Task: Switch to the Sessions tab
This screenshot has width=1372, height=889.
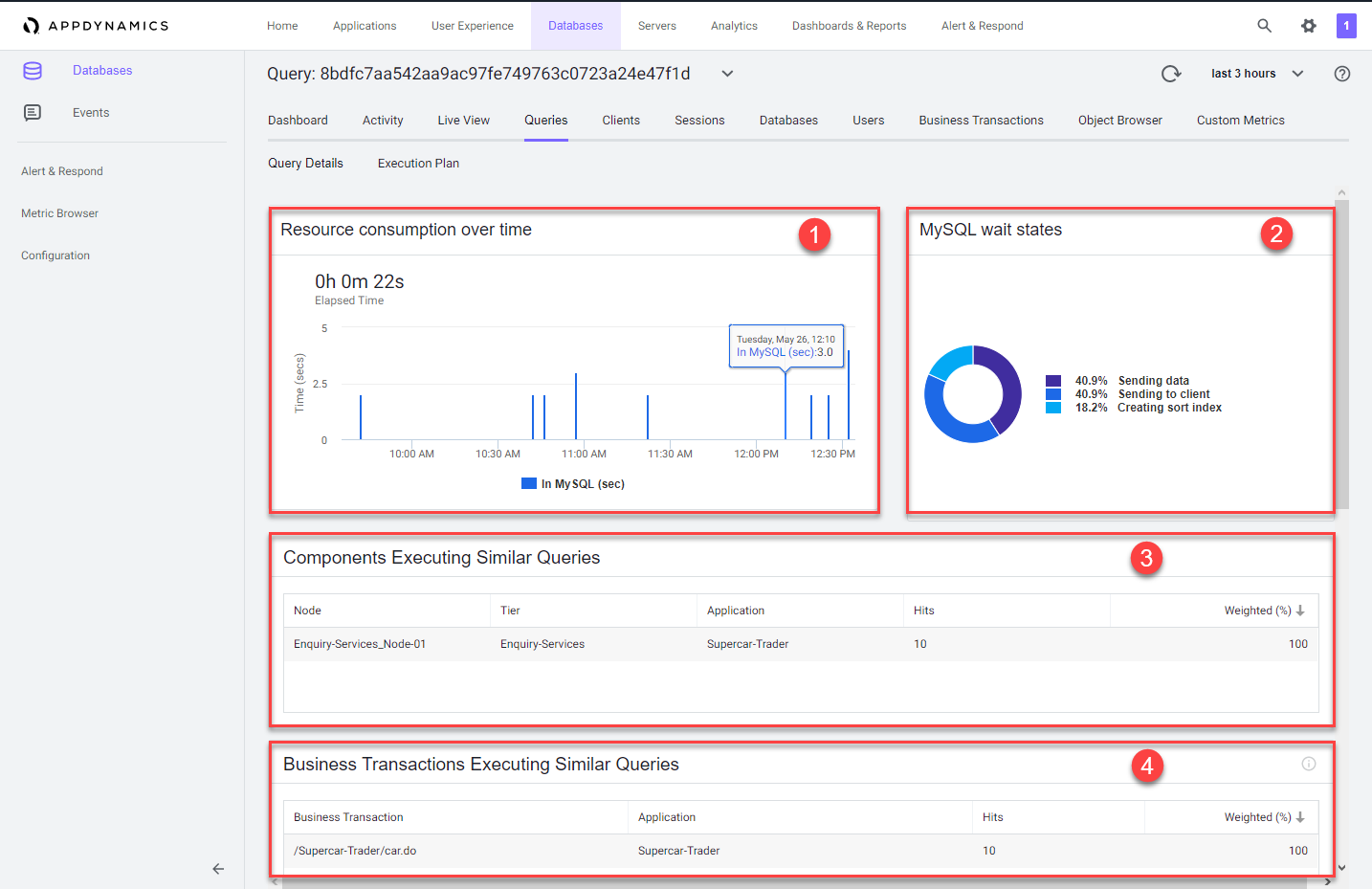Action: (x=699, y=121)
